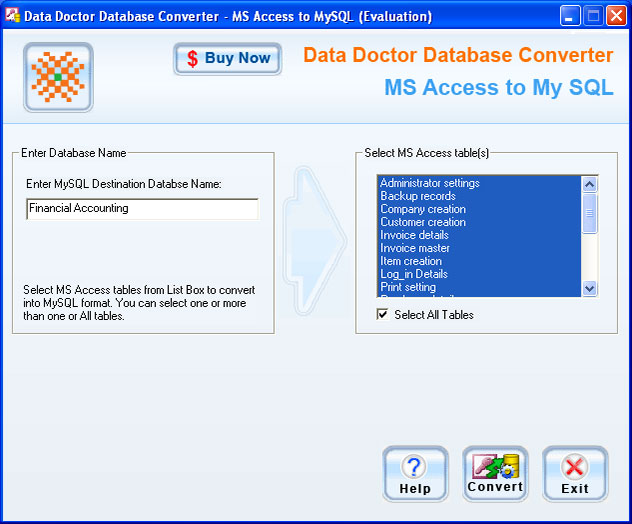Click the table list scrollbar thumb

pyautogui.click(x=589, y=213)
